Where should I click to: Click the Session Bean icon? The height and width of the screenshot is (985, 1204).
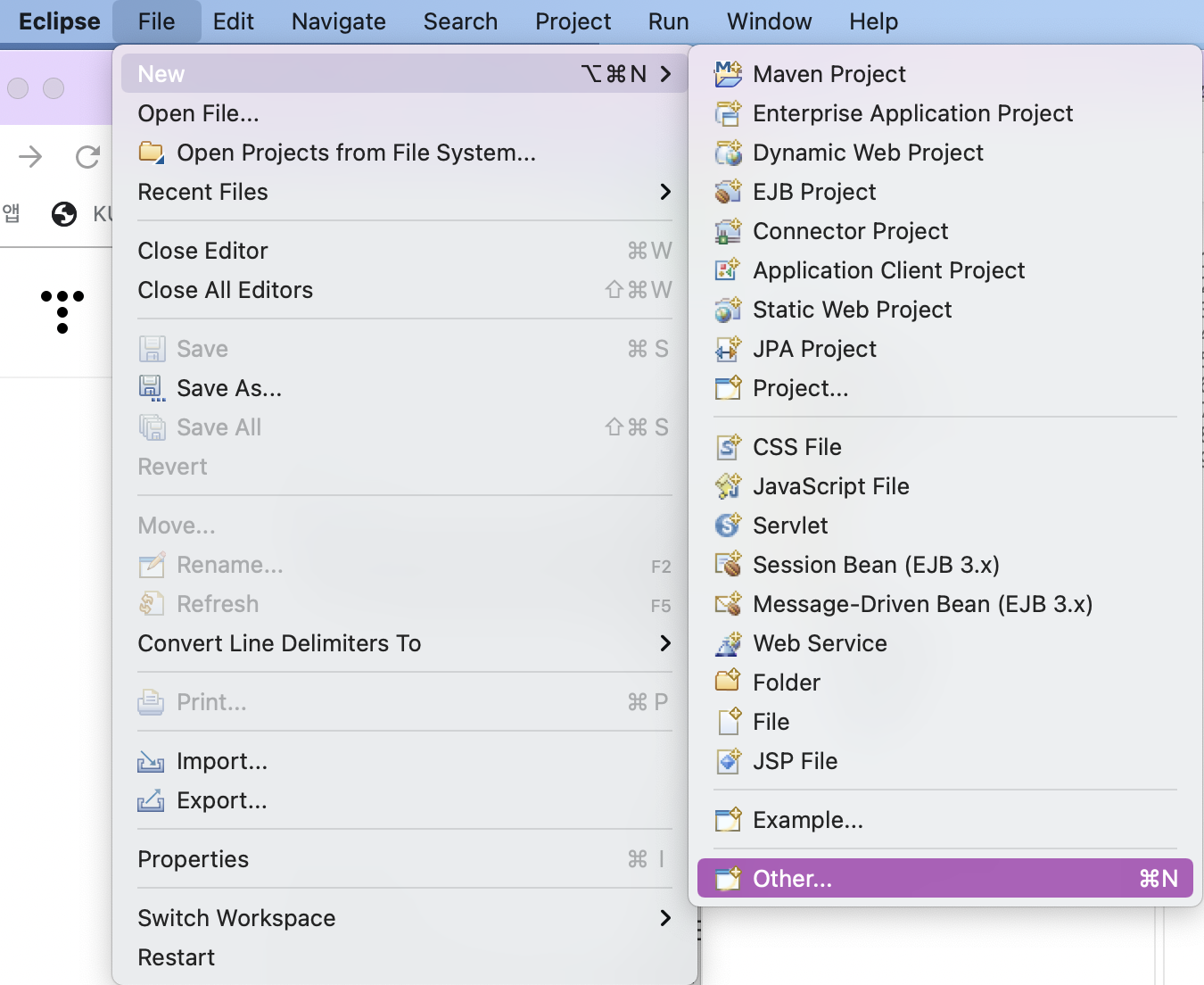coord(728,565)
